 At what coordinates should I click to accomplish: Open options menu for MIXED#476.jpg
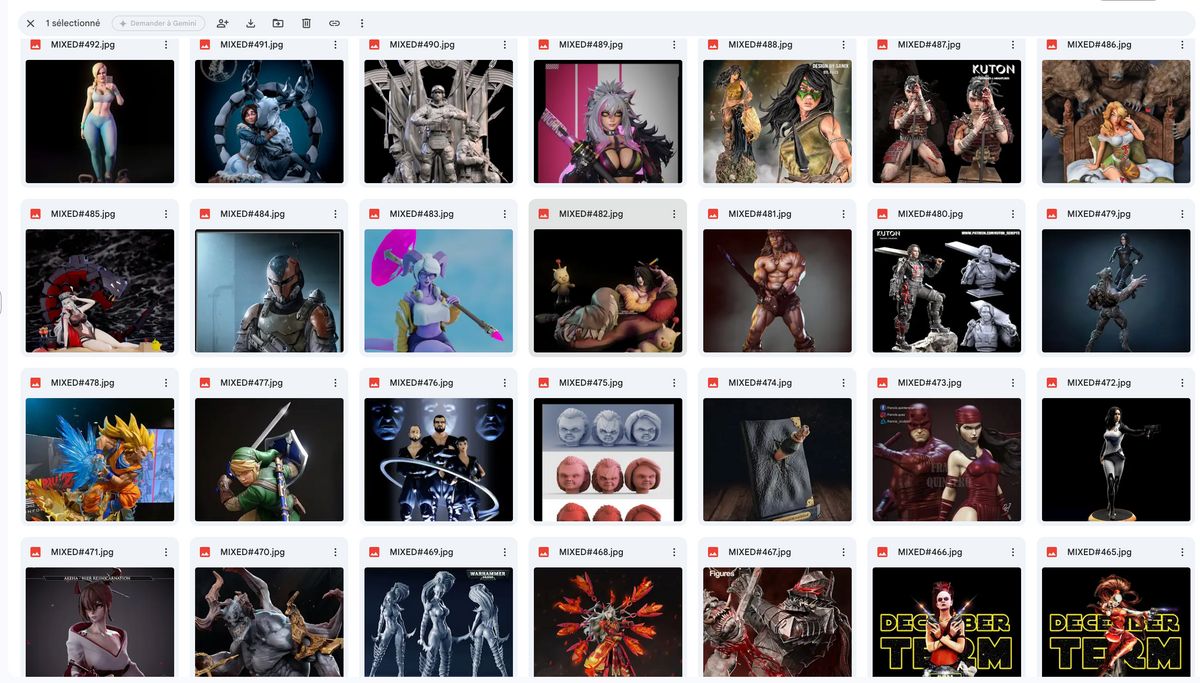505,383
